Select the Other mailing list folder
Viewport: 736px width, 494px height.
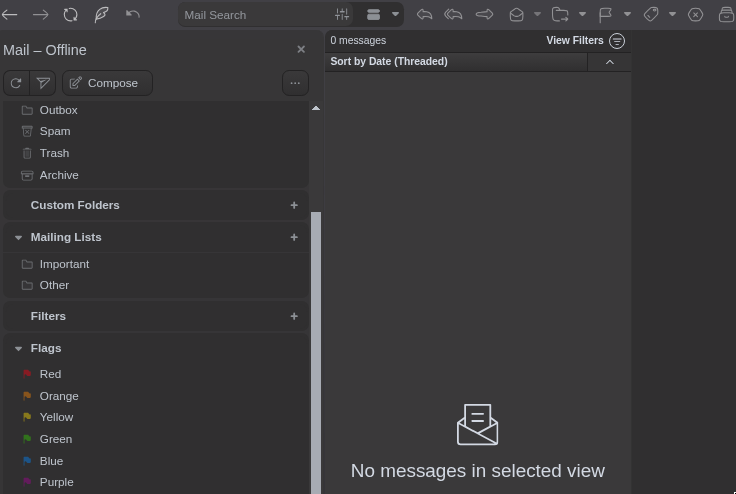(156, 286)
